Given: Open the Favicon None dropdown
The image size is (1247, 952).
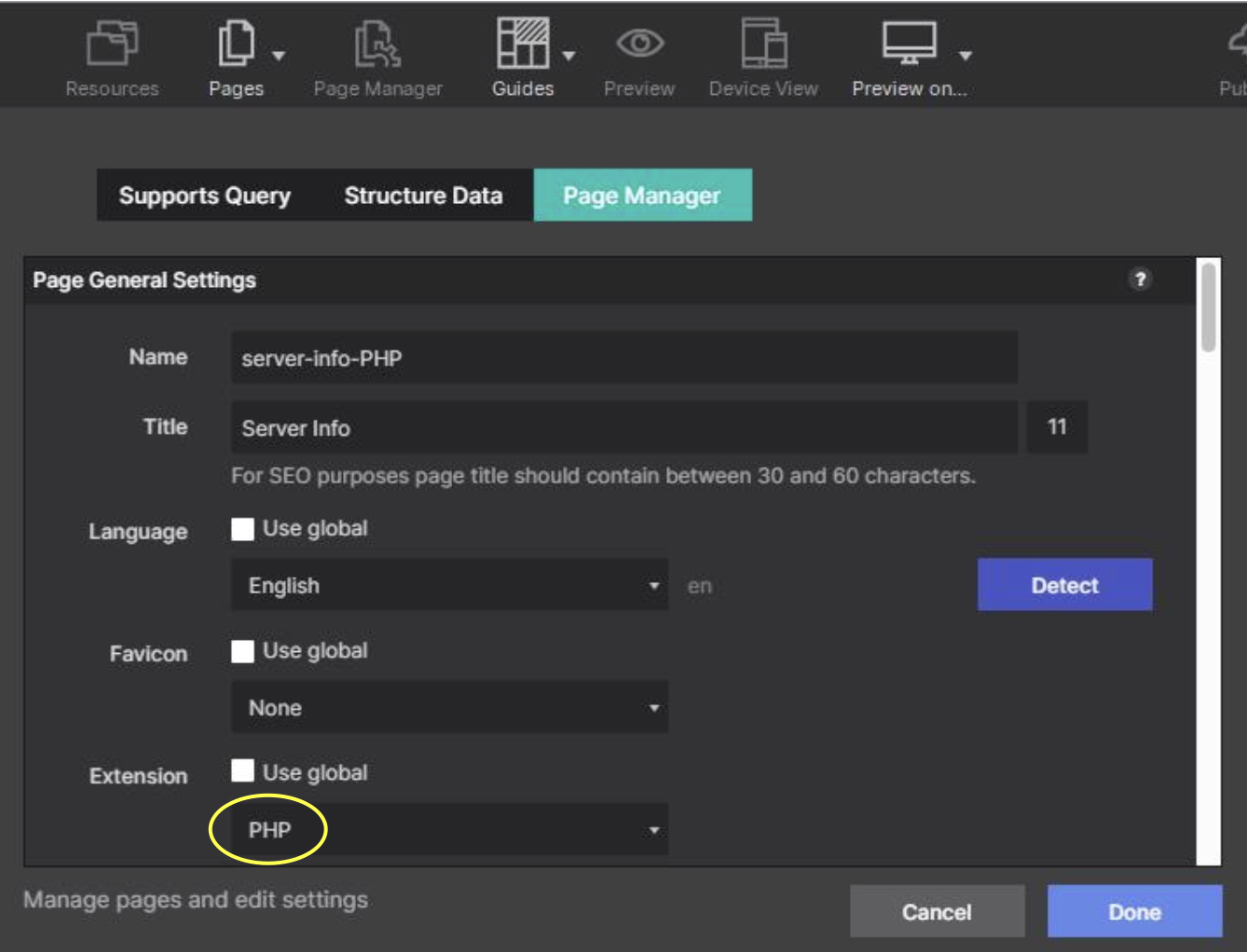Looking at the screenshot, I should click(449, 707).
